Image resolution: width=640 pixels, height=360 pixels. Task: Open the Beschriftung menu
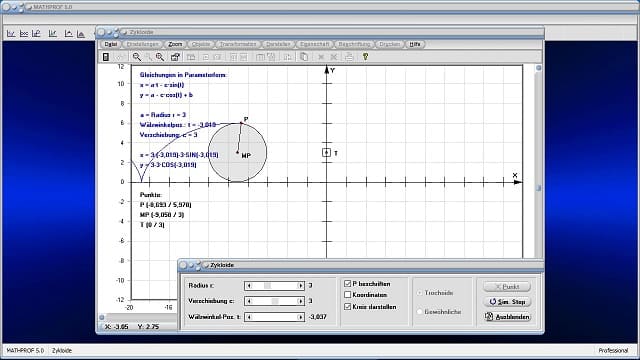(x=354, y=44)
